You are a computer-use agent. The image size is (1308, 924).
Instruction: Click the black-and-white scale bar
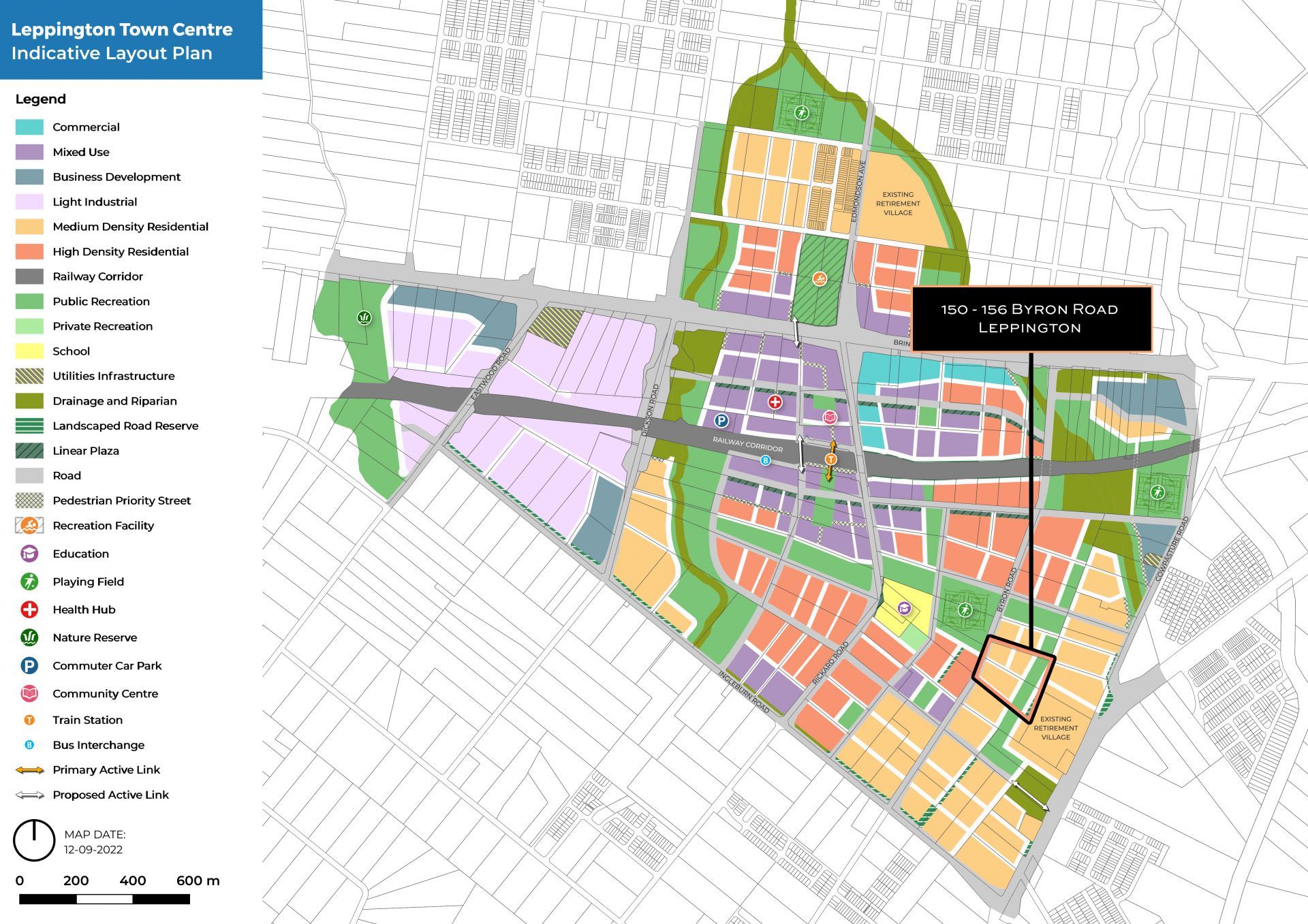[x=104, y=899]
